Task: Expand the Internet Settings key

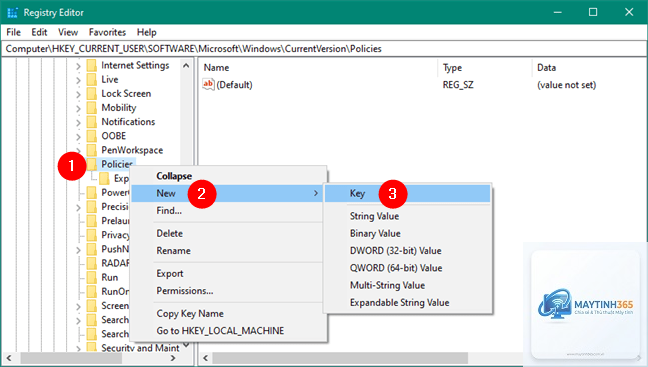Action: (x=78, y=66)
